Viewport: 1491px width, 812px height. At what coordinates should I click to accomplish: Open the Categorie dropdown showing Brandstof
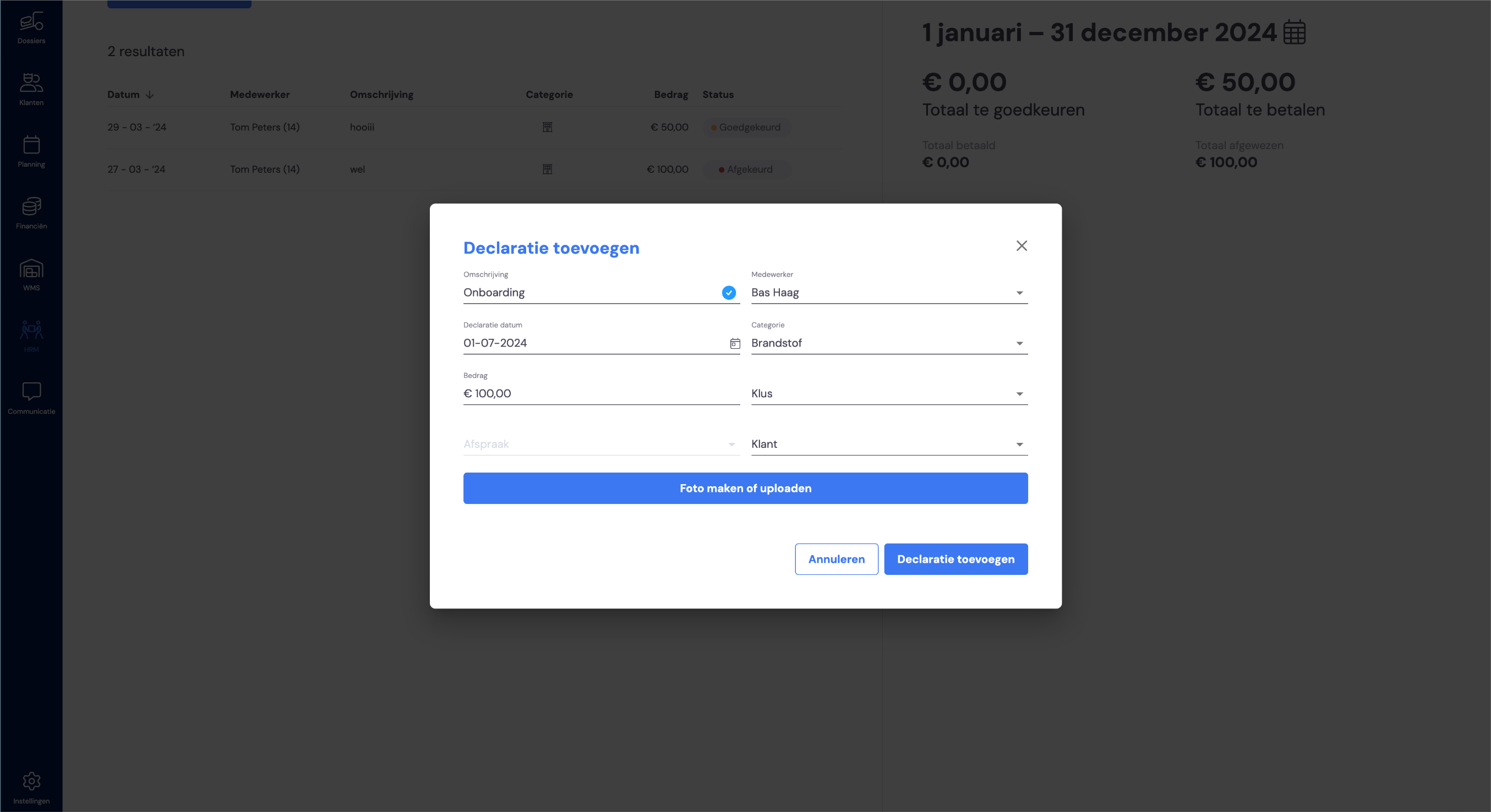(x=889, y=343)
